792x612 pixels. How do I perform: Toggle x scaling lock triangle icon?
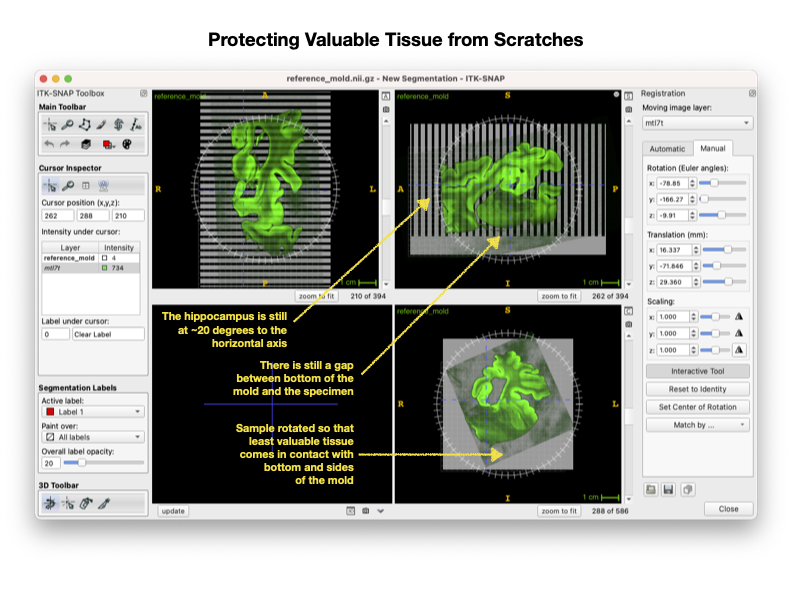point(738,317)
